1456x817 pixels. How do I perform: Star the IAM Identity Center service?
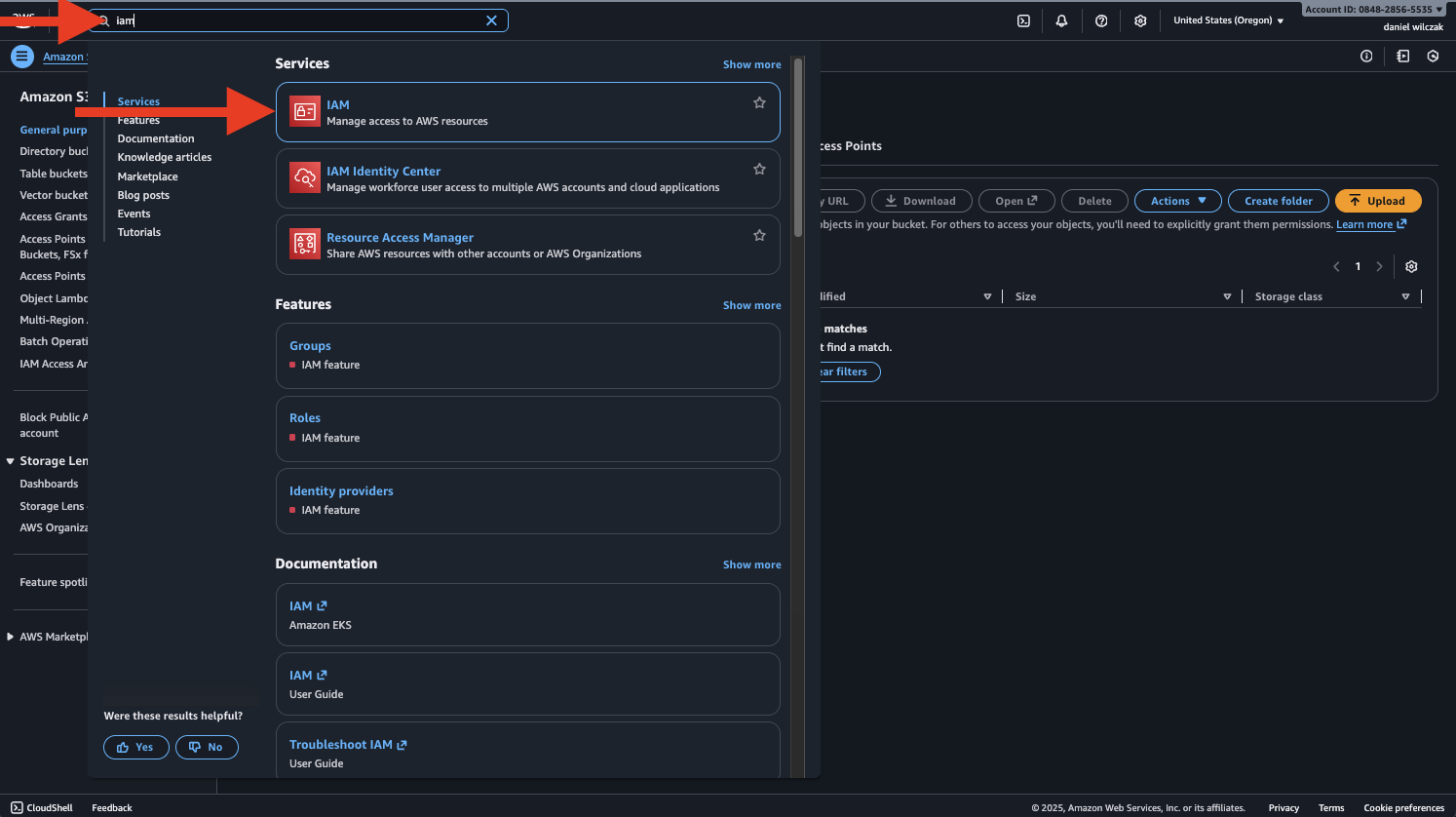pyautogui.click(x=759, y=170)
